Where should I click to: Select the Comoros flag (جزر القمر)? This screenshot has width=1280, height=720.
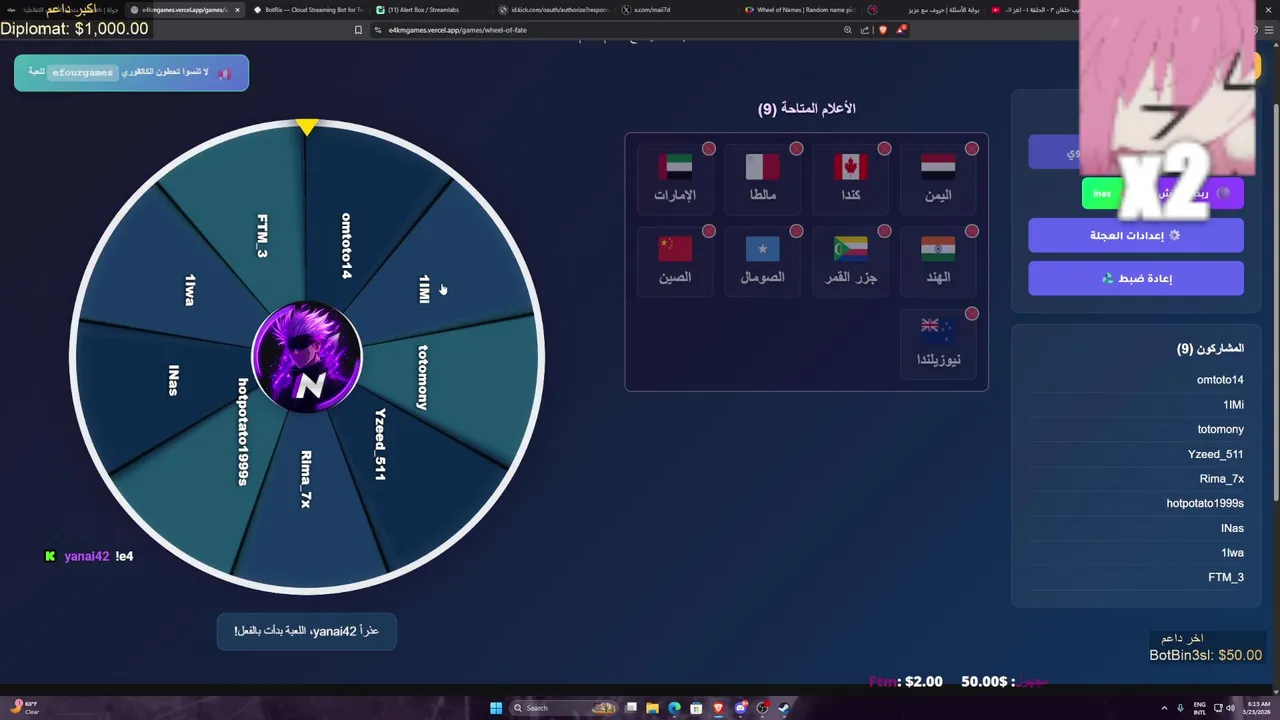pos(850,260)
